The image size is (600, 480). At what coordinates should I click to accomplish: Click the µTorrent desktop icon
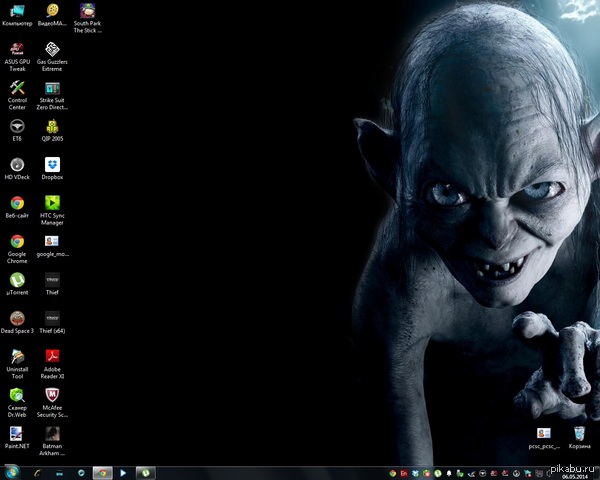pyautogui.click(x=17, y=280)
